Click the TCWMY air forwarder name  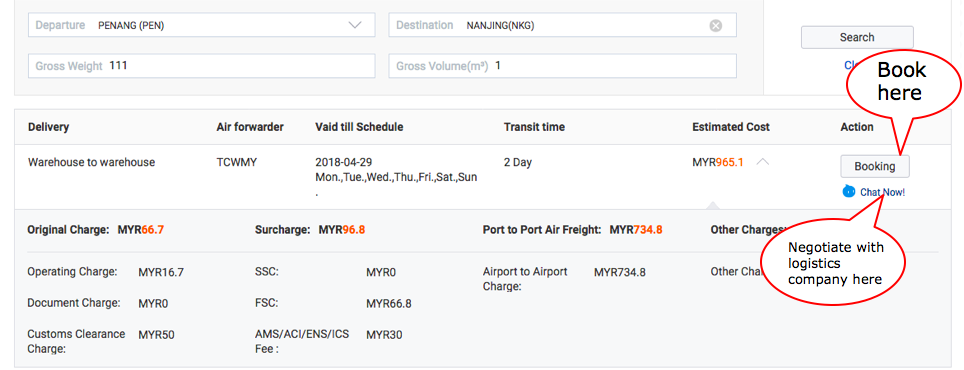point(237,162)
